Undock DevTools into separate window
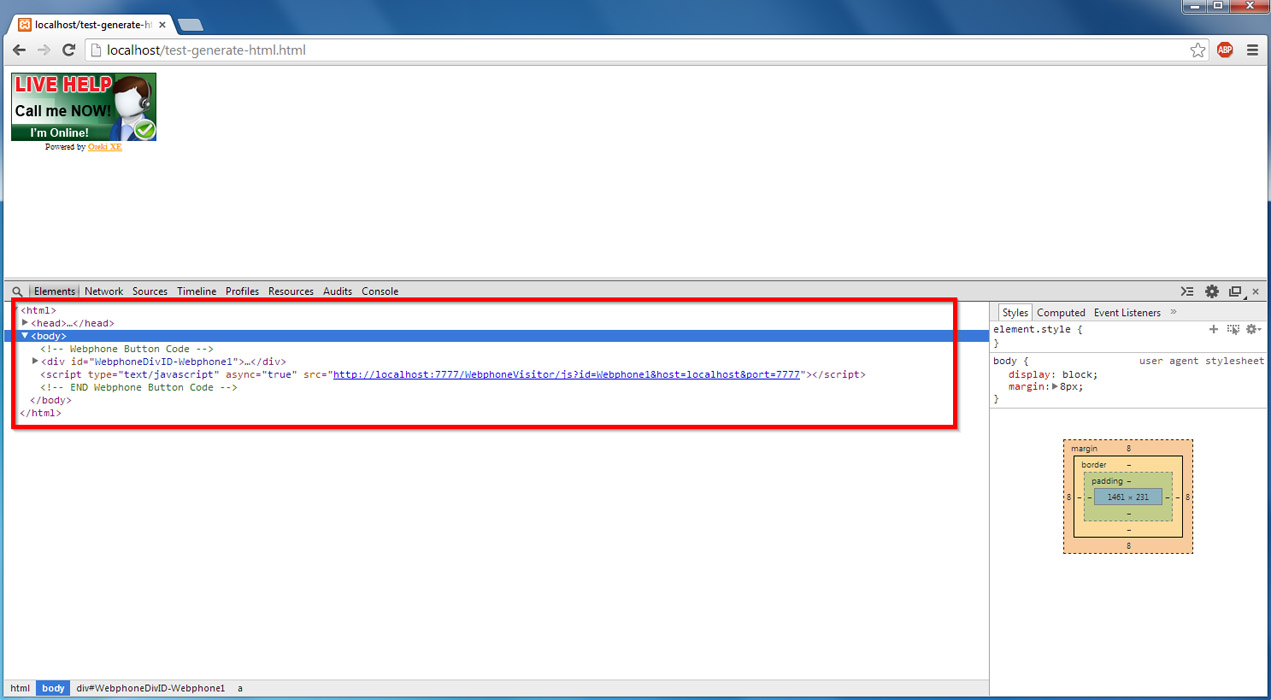The width and height of the screenshot is (1271, 700). click(1236, 292)
